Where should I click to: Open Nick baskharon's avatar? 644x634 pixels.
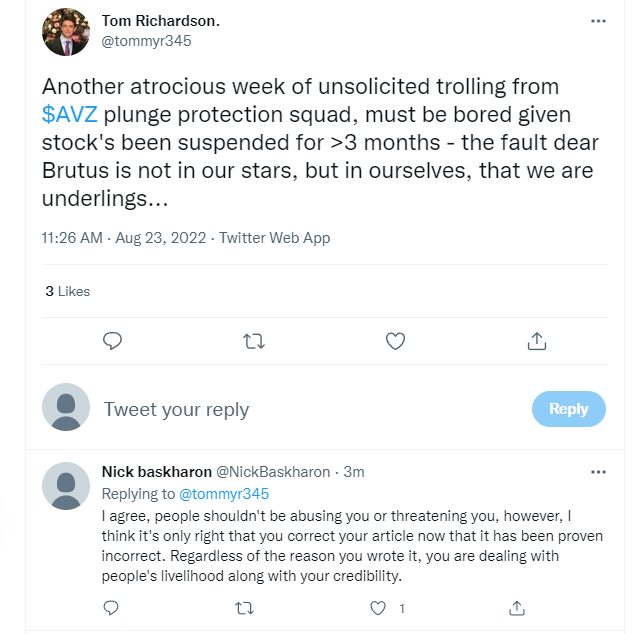pos(66,486)
